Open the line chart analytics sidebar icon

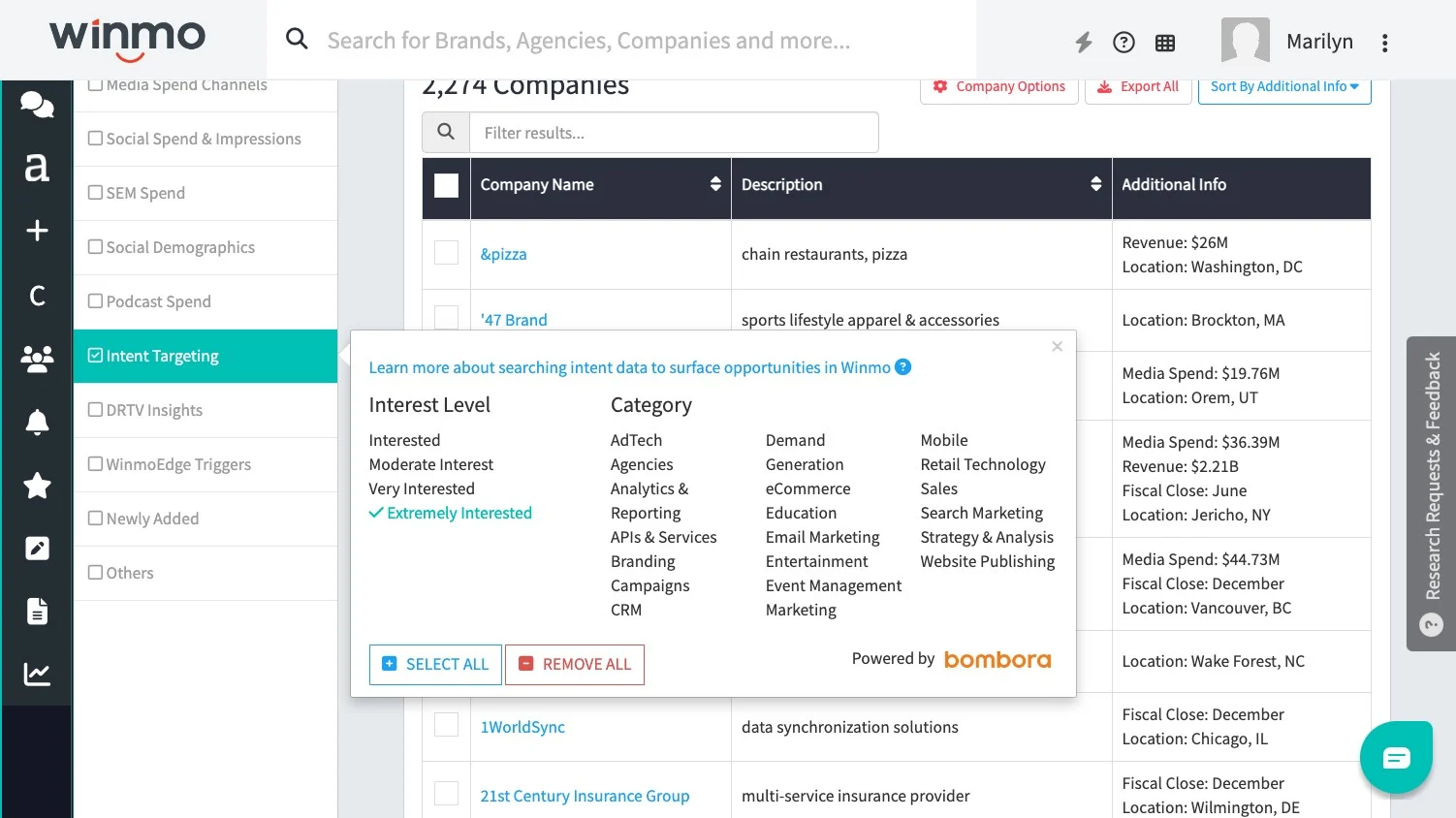tap(37, 674)
